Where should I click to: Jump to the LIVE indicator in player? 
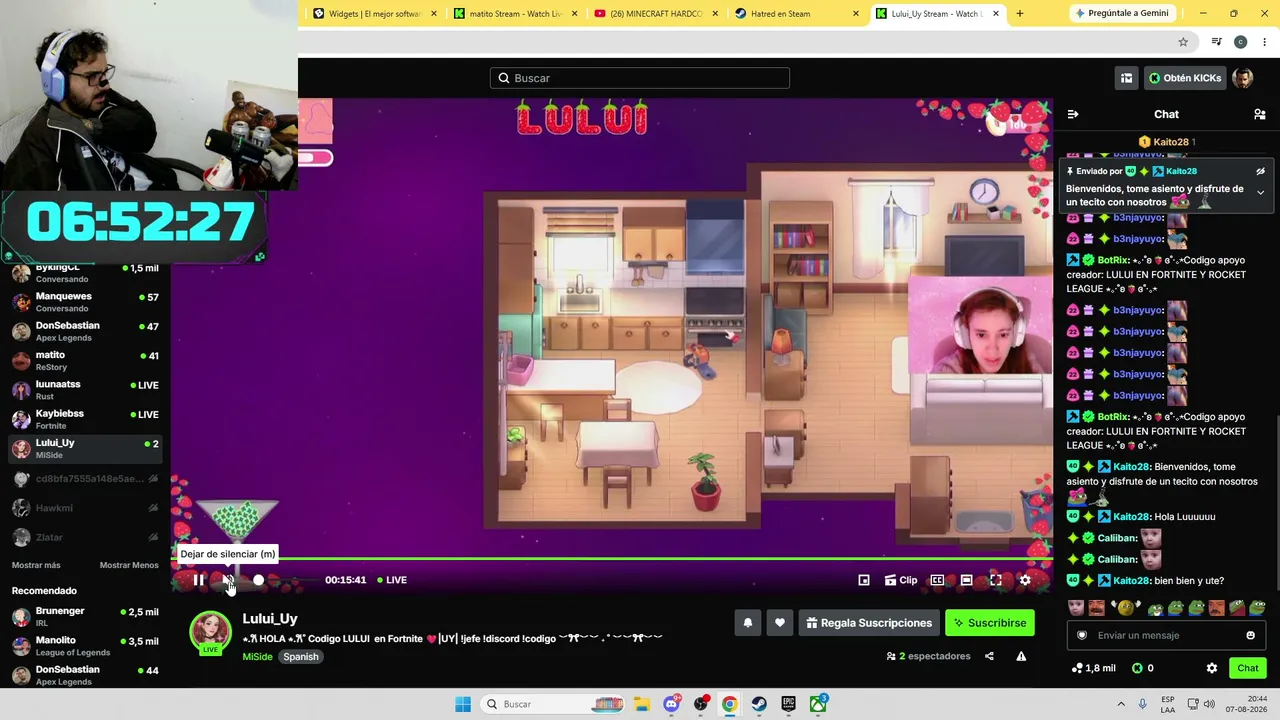(392, 580)
